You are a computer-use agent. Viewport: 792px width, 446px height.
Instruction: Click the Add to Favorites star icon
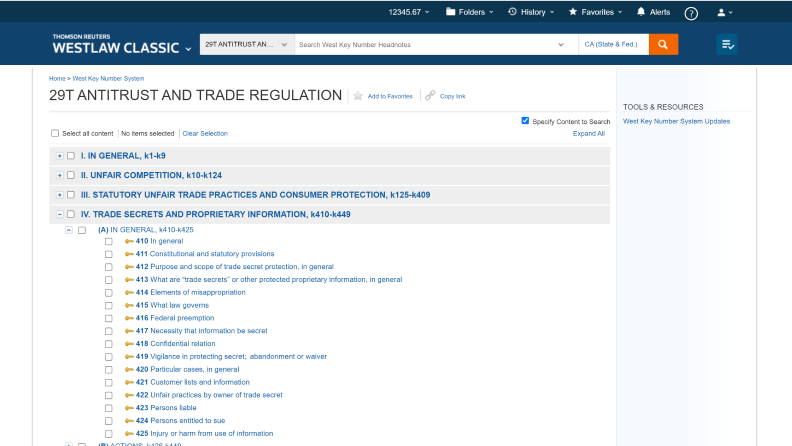[358, 96]
